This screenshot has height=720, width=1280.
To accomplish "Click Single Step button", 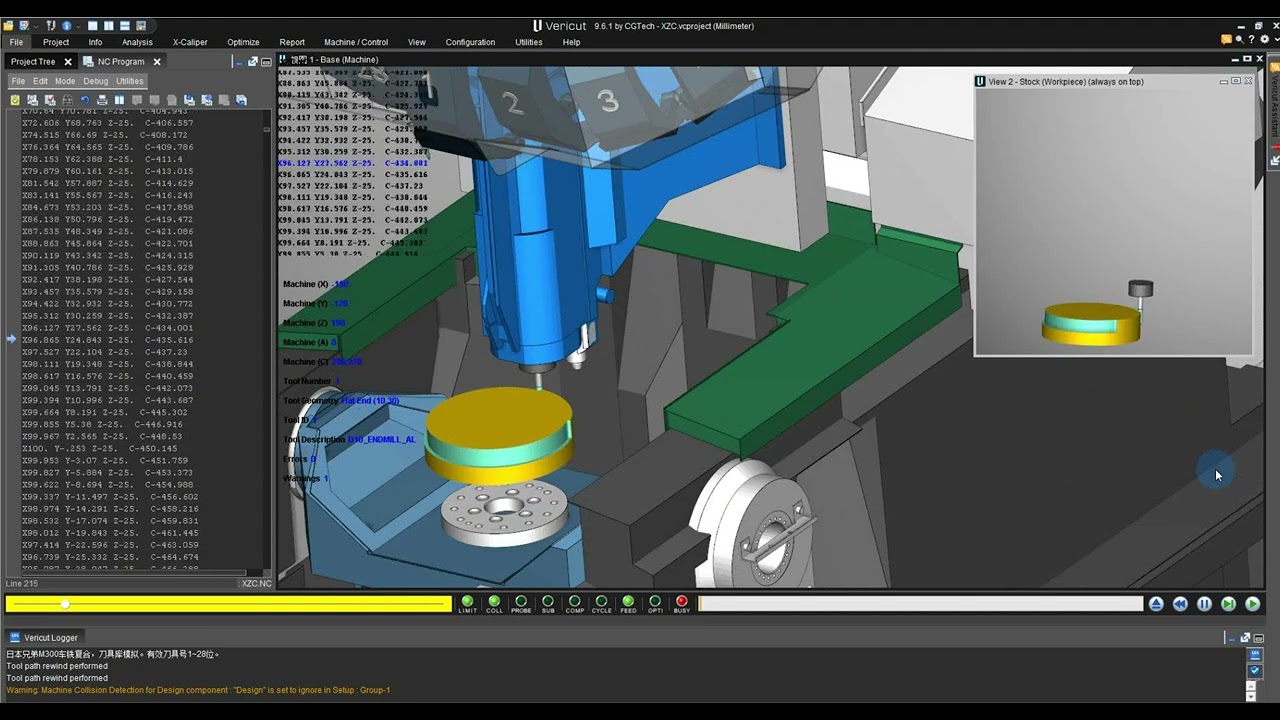I will coord(1228,604).
